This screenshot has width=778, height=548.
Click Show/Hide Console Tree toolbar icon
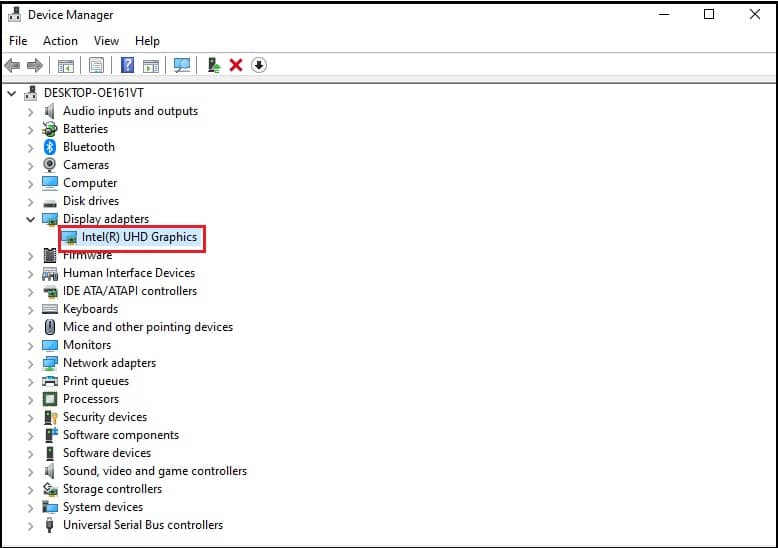tap(65, 65)
